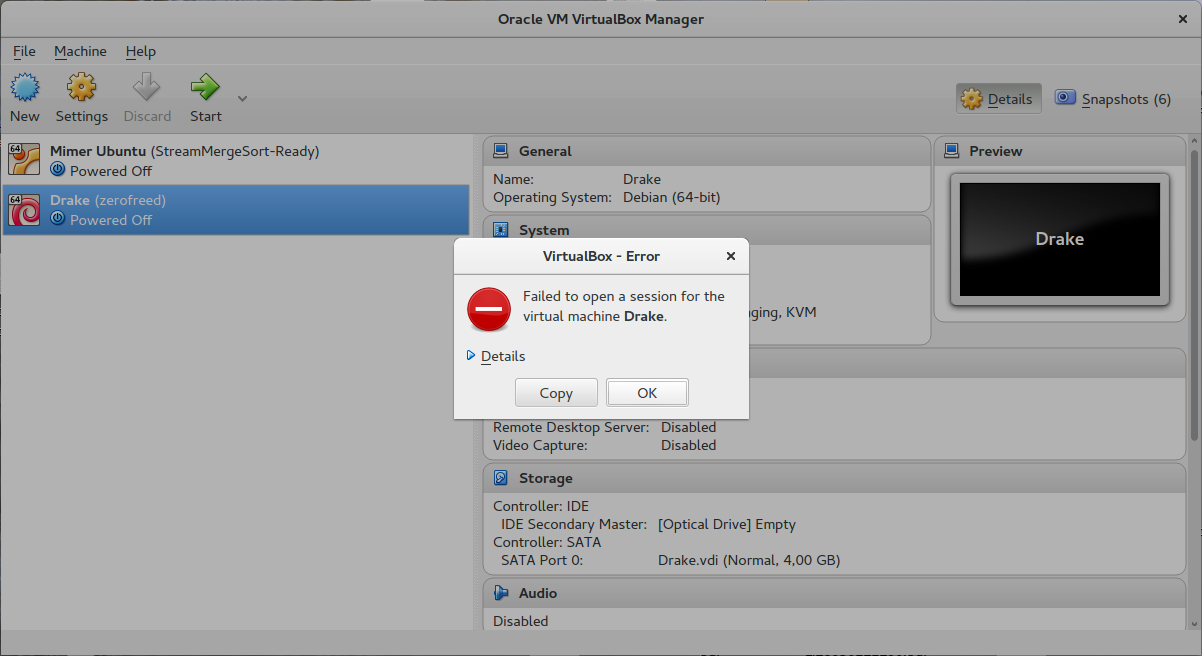Open machine Settings via the gear icon

point(81,88)
